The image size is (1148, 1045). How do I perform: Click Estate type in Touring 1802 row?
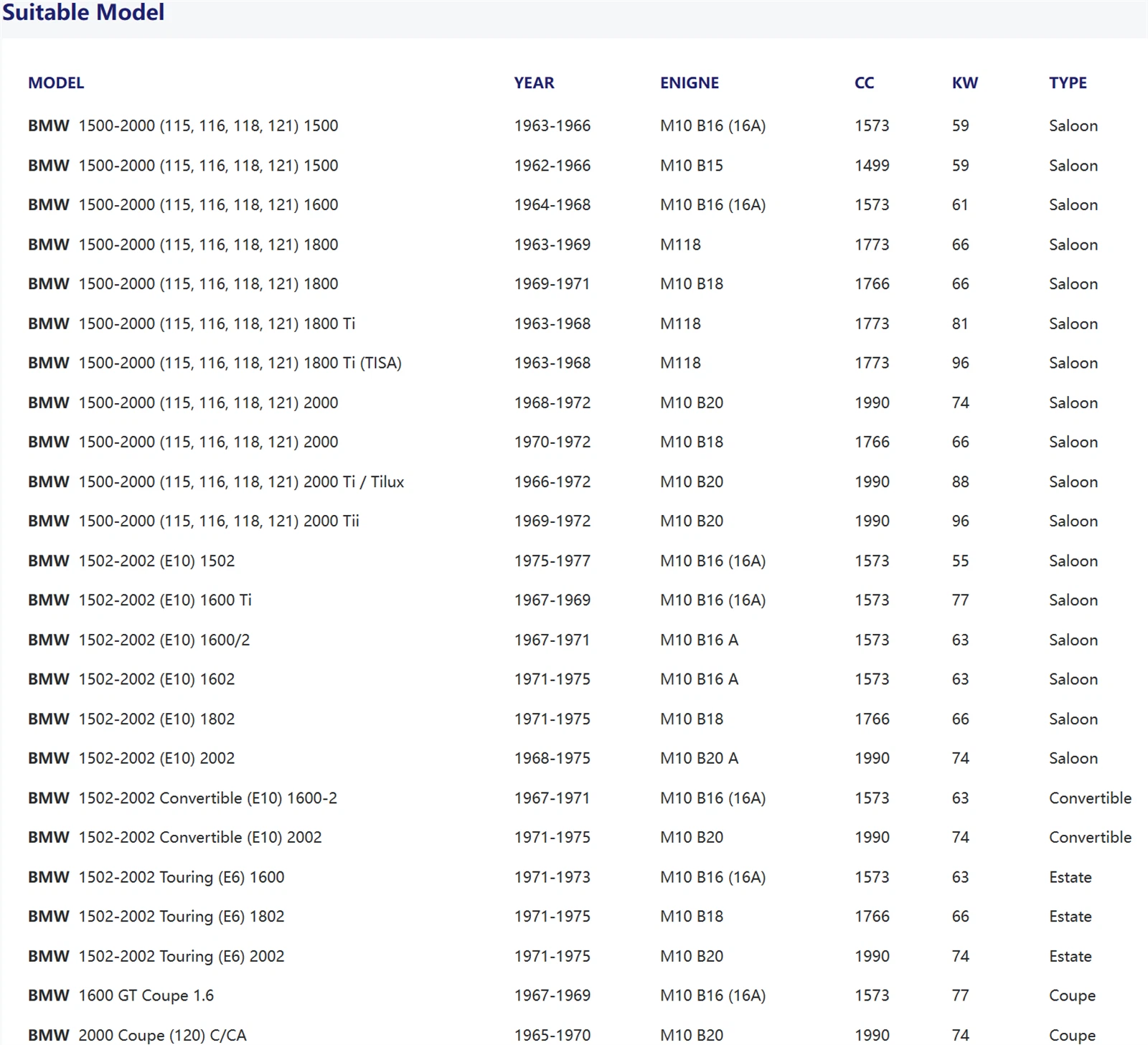[x=1070, y=917]
